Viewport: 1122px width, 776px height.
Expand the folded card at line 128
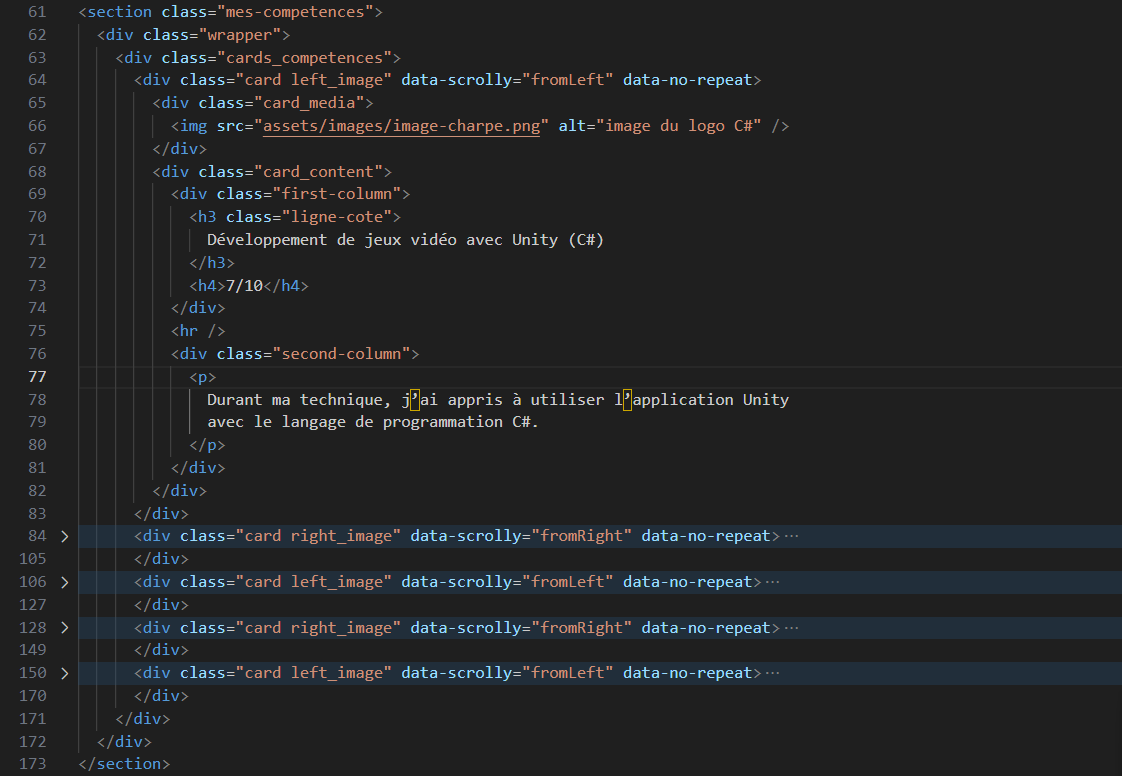pyautogui.click(x=64, y=626)
